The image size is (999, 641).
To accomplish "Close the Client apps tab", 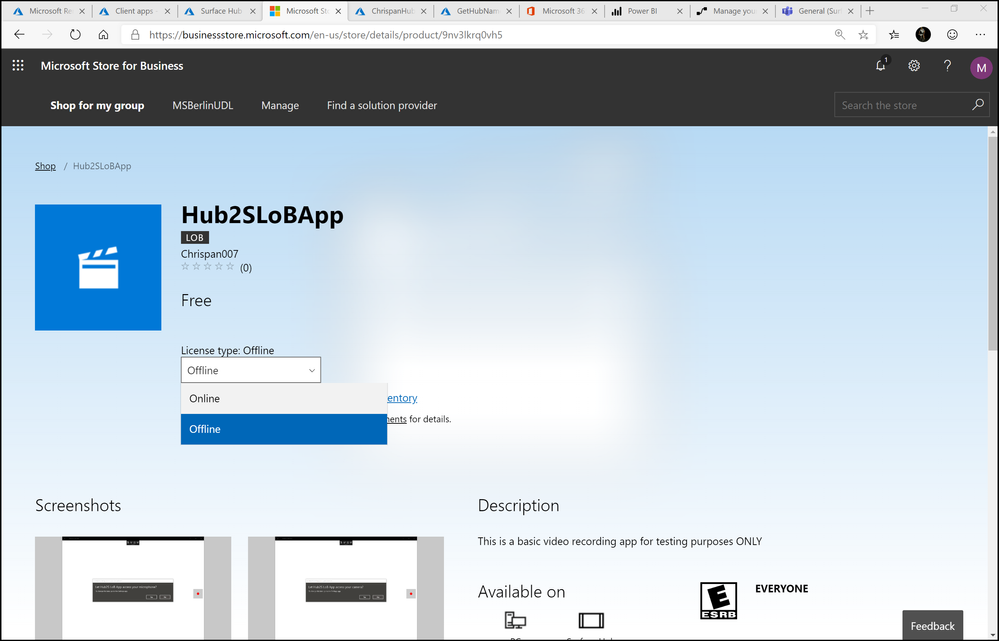I will point(168,11).
